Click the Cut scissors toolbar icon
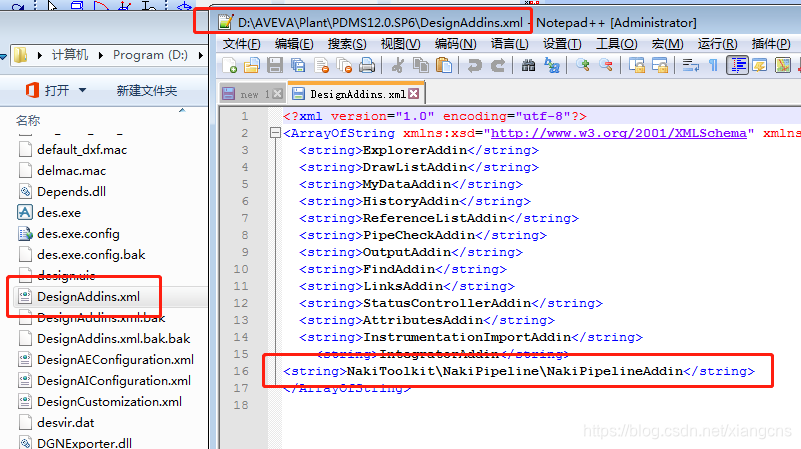This screenshot has width=801, height=449. 397,66
